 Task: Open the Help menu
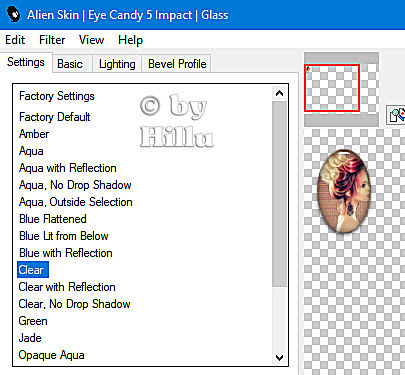pos(130,40)
